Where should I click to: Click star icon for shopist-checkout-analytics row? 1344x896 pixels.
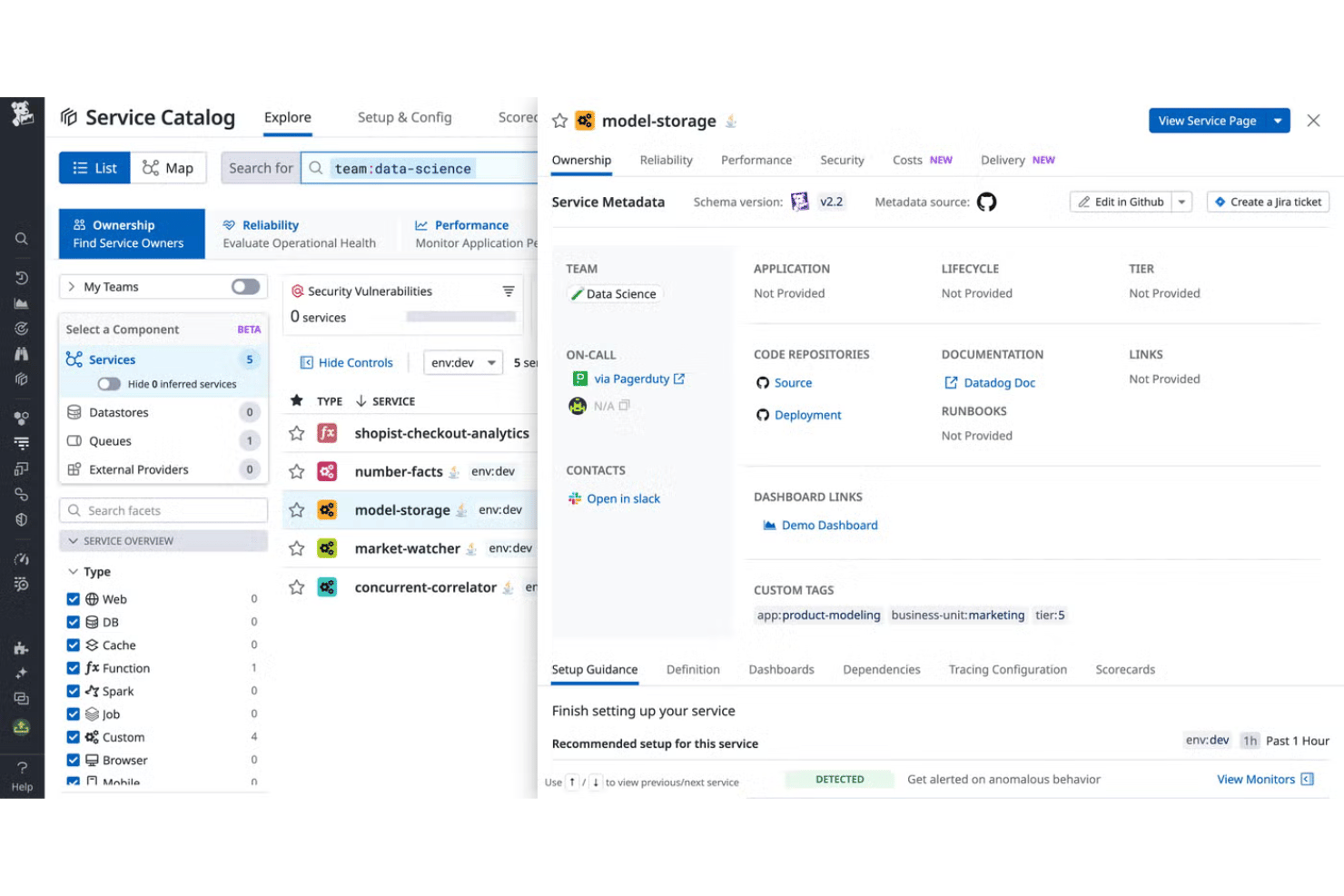click(297, 433)
